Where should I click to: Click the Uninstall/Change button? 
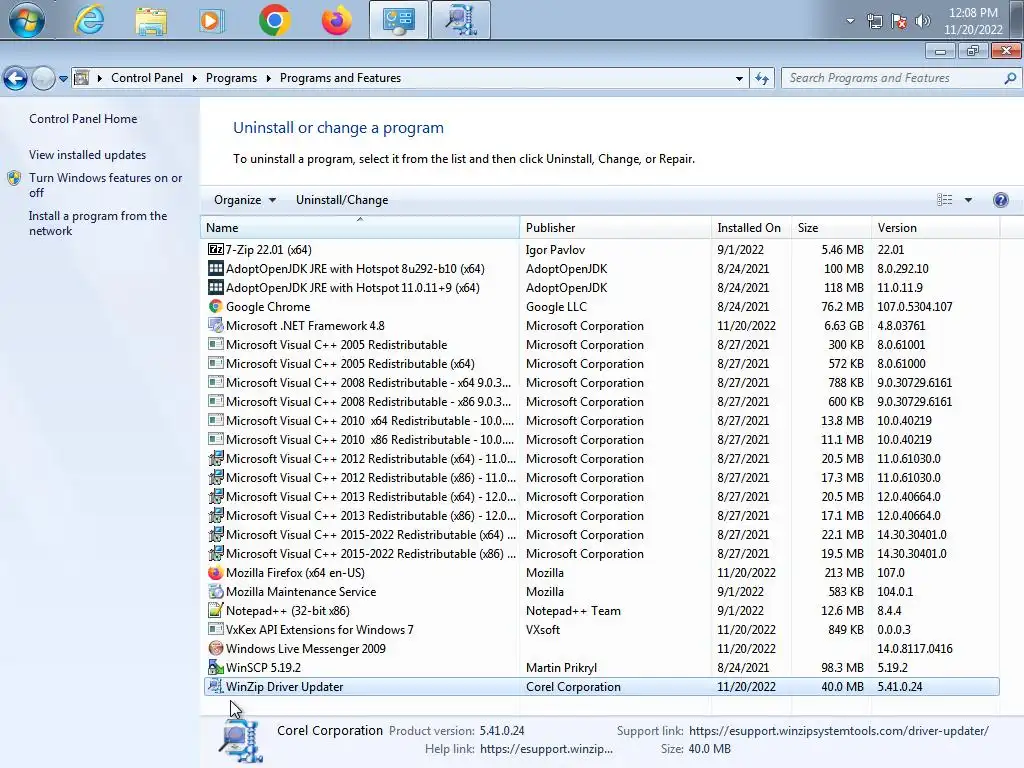pyautogui.click(x=342, y=200)
